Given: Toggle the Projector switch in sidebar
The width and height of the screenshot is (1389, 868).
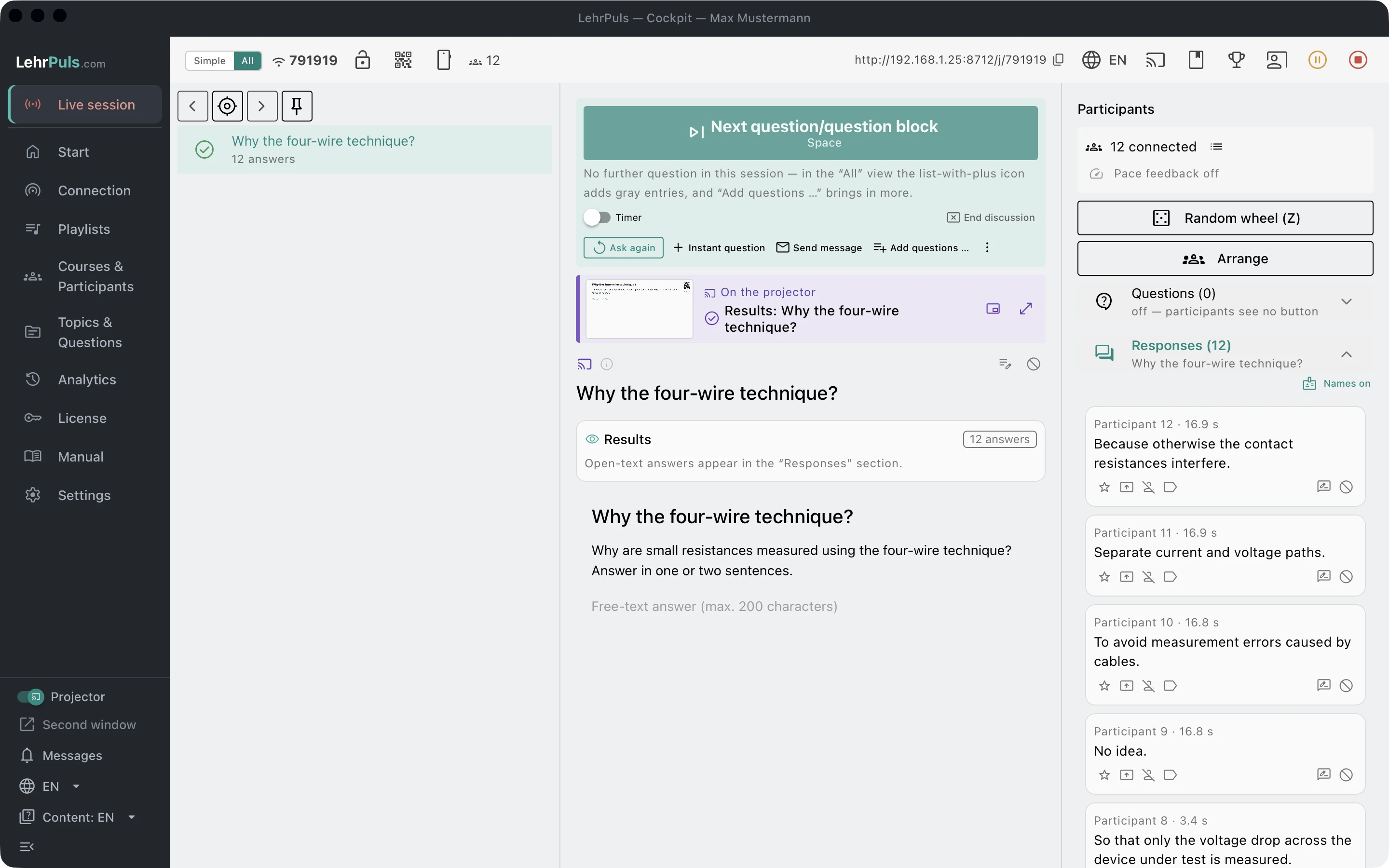Looking at the screenshot, I should (31, 696).
